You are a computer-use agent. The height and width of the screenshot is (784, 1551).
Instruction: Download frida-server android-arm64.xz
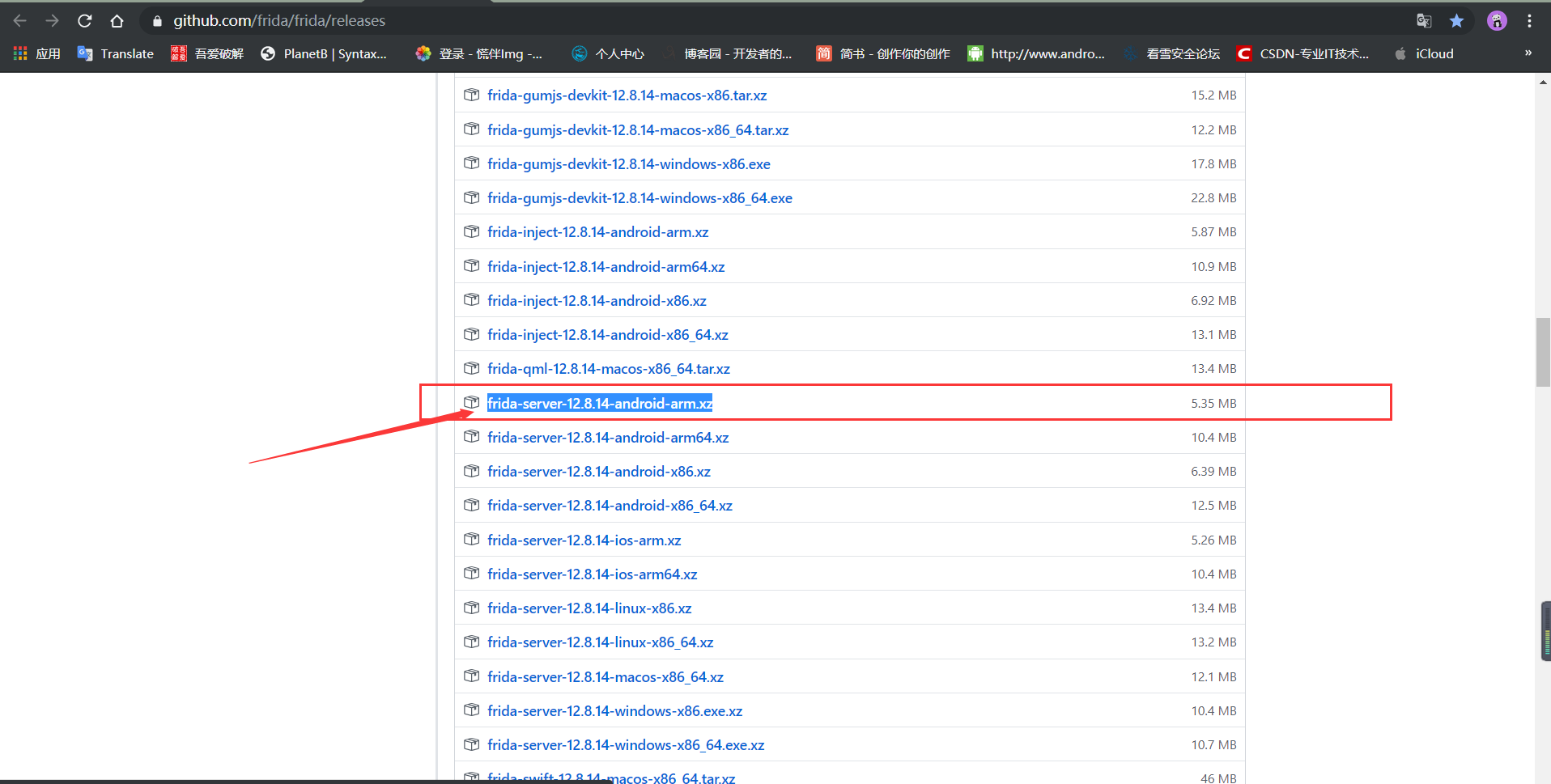pyautogui.click(x=608, y=438)
